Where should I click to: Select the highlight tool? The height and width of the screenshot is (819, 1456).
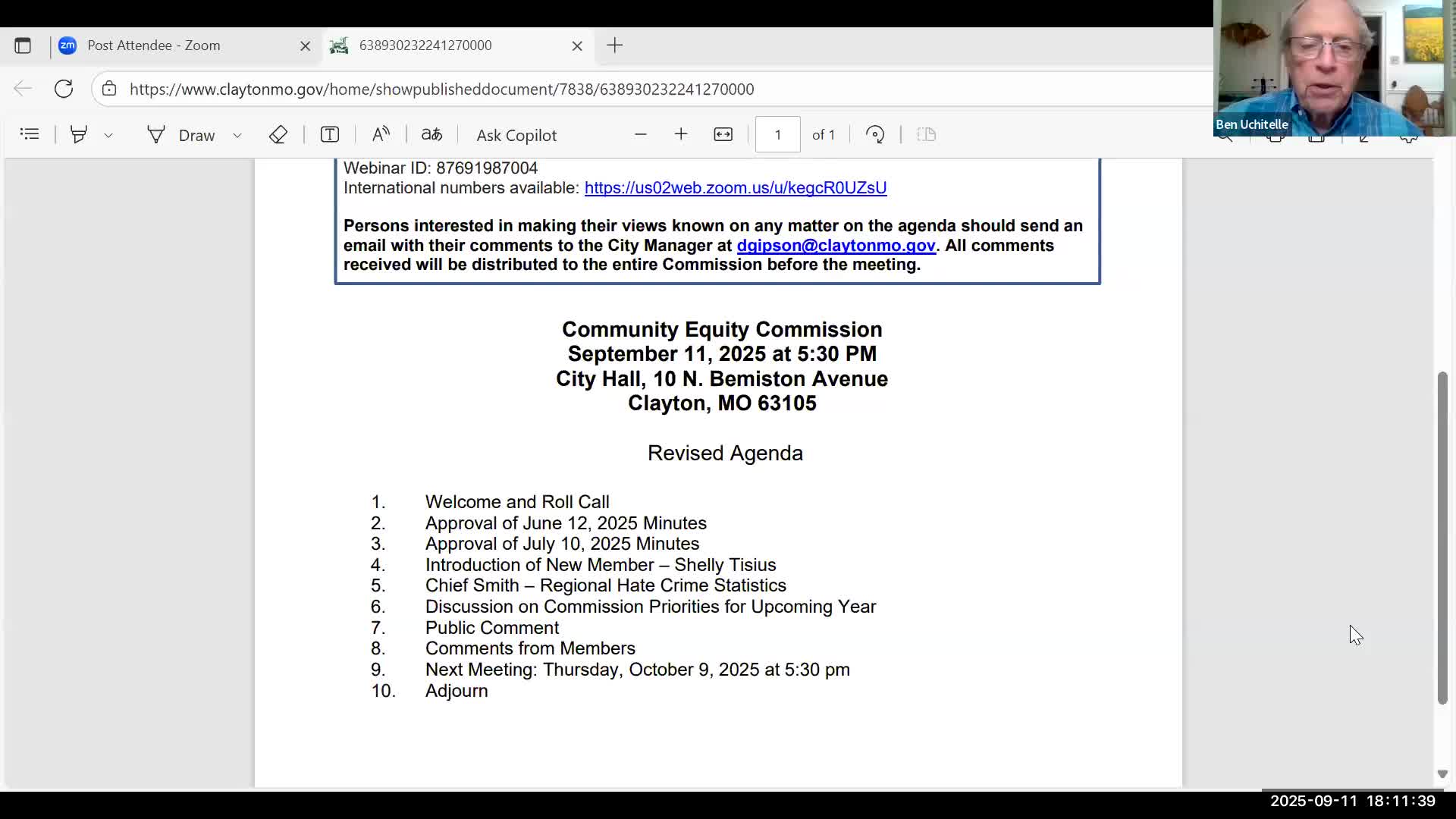(79, 134)
